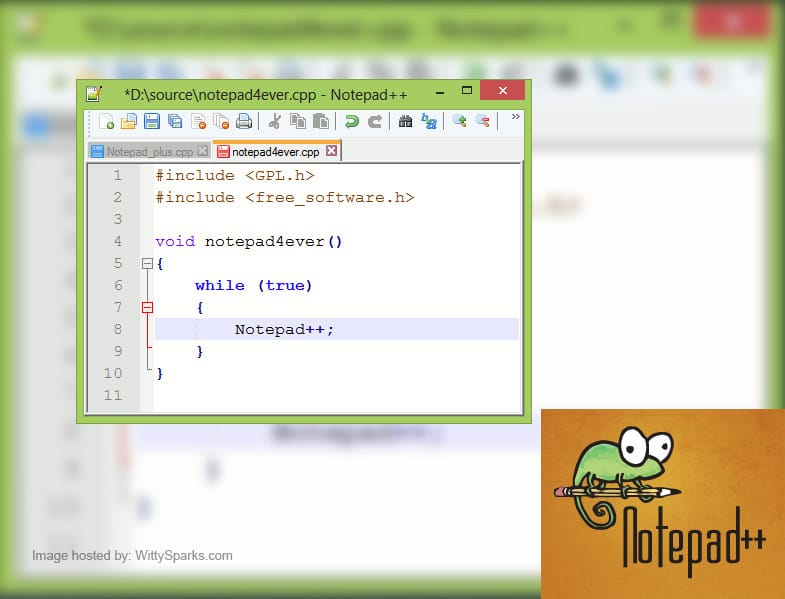The width and height of the screenshot is (785, 599).
Task: Click line number 8 in the margin
Action: pos(118,329)
